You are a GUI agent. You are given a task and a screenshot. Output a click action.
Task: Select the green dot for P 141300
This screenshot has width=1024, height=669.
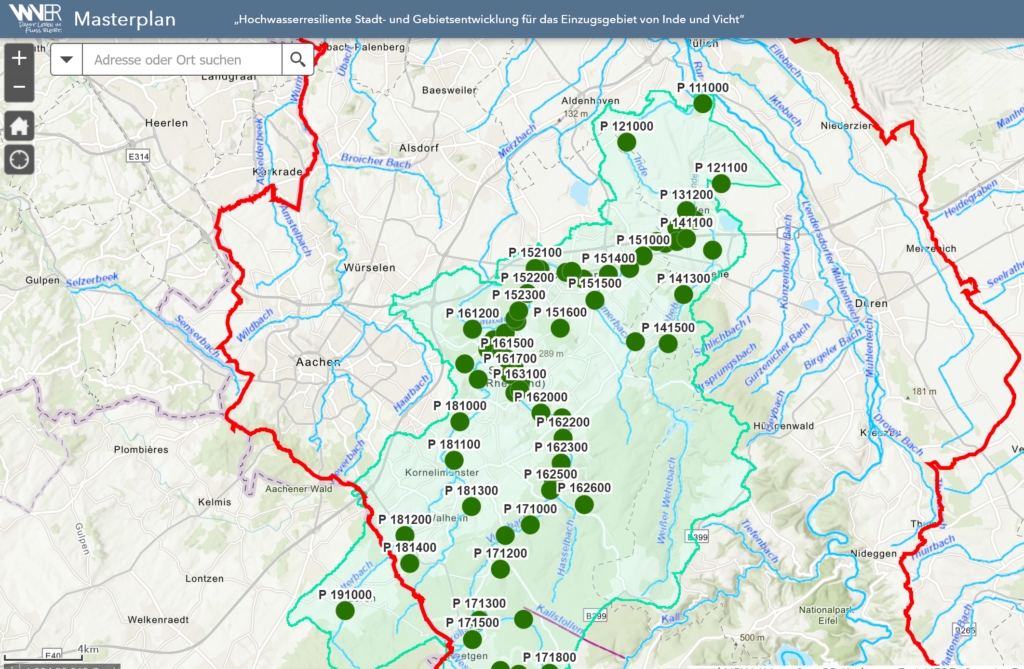click(683, 294)
